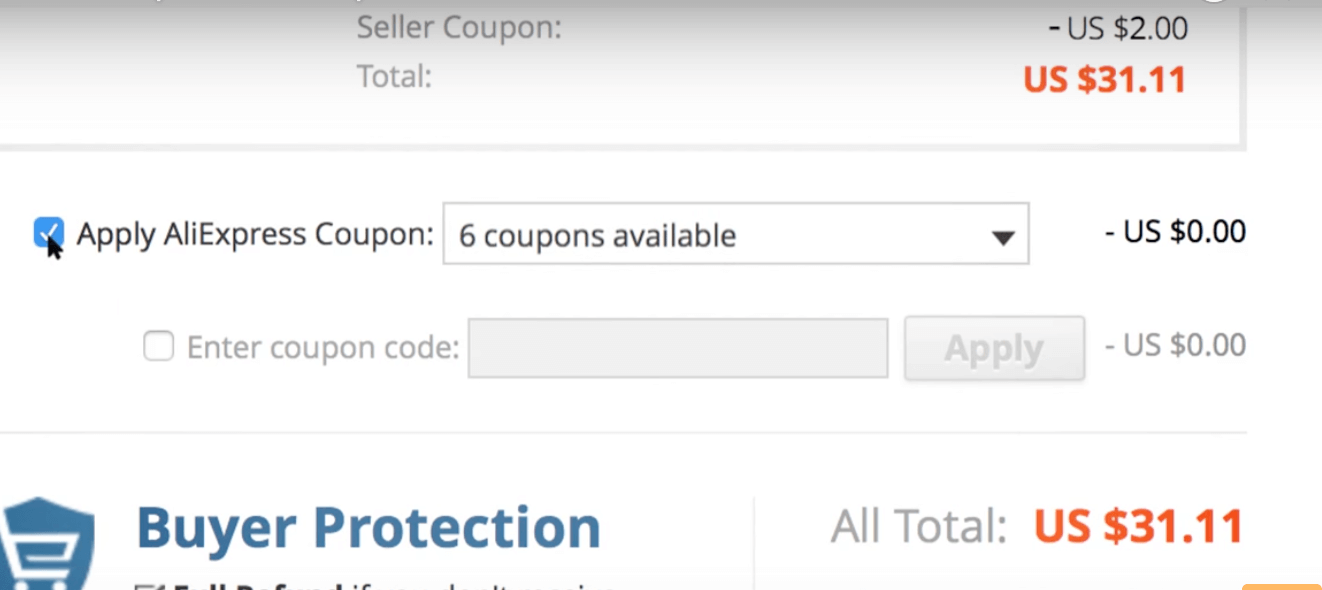Click the Buyer Protection shield cart icon
Screen dimensions: 1322x590
click(x=48, y=543)
